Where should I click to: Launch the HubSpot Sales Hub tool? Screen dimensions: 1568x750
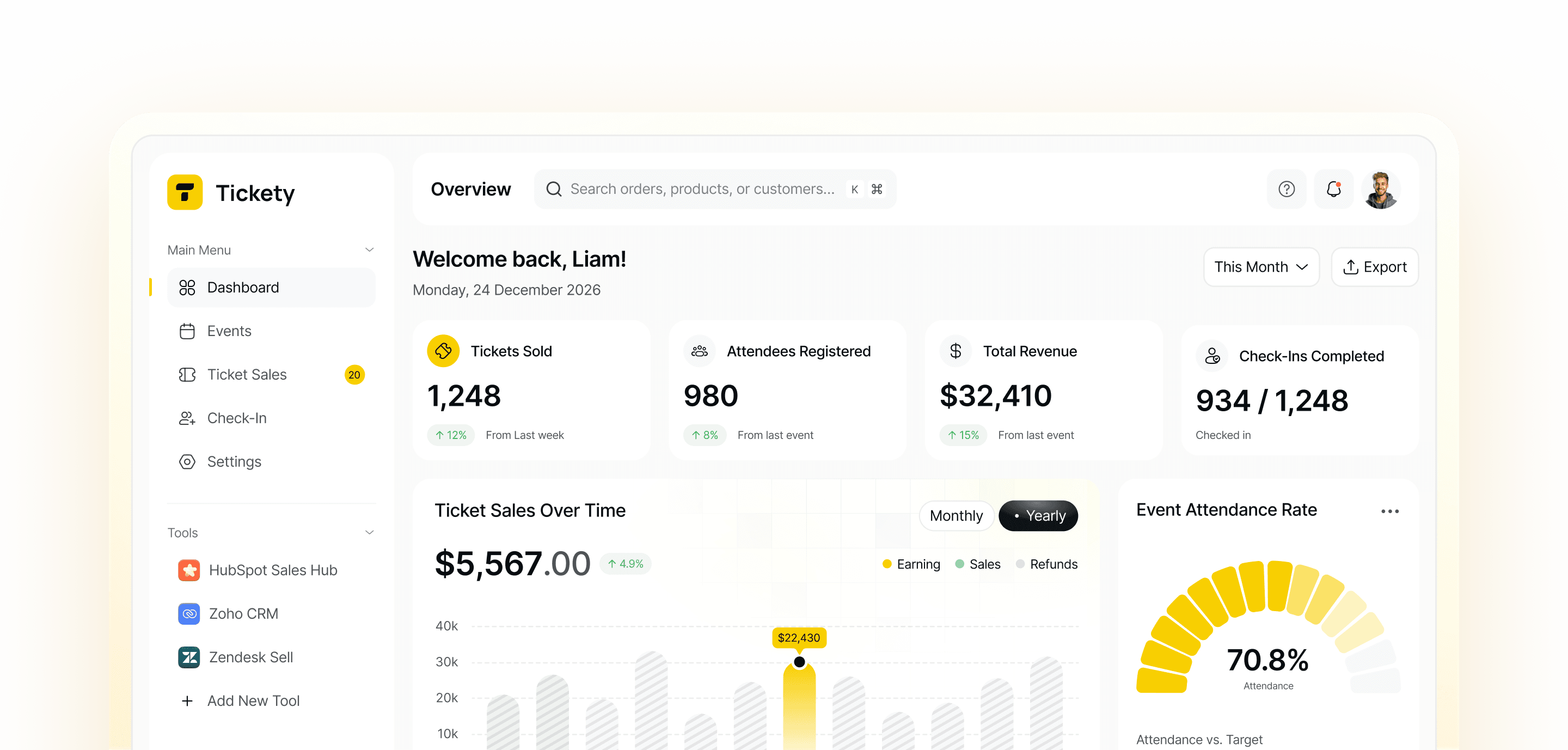click(x=272, y=570)
